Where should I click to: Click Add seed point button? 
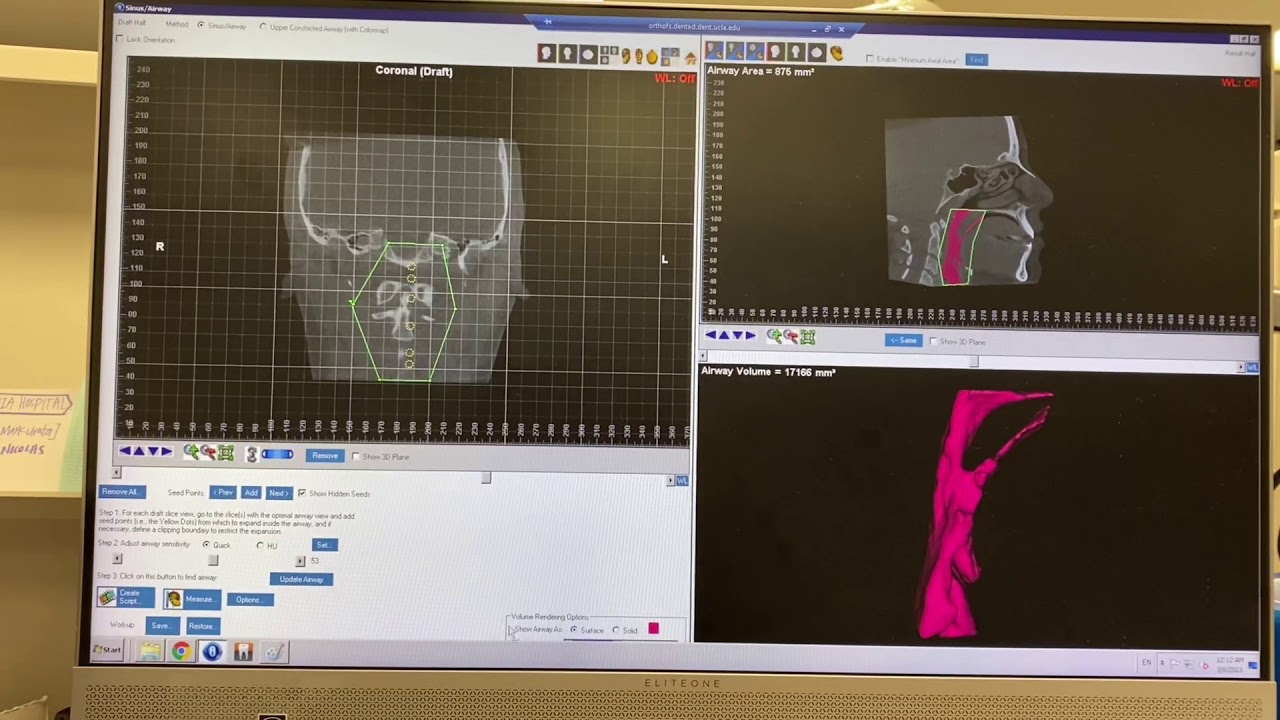251,493
